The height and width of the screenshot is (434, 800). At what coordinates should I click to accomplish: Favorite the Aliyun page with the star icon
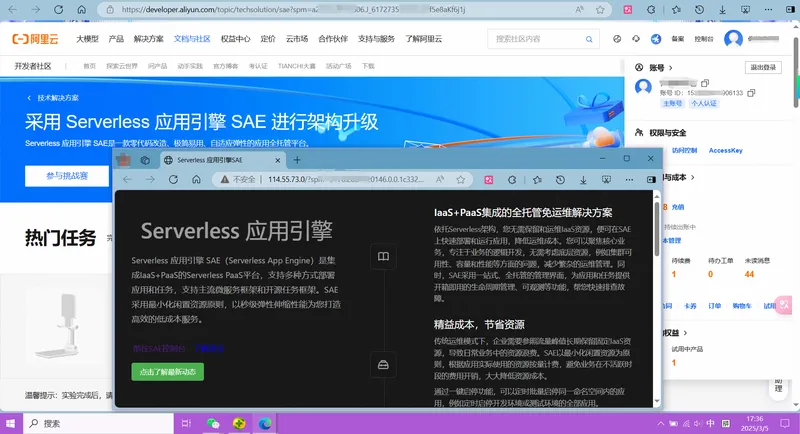[601, 10]
